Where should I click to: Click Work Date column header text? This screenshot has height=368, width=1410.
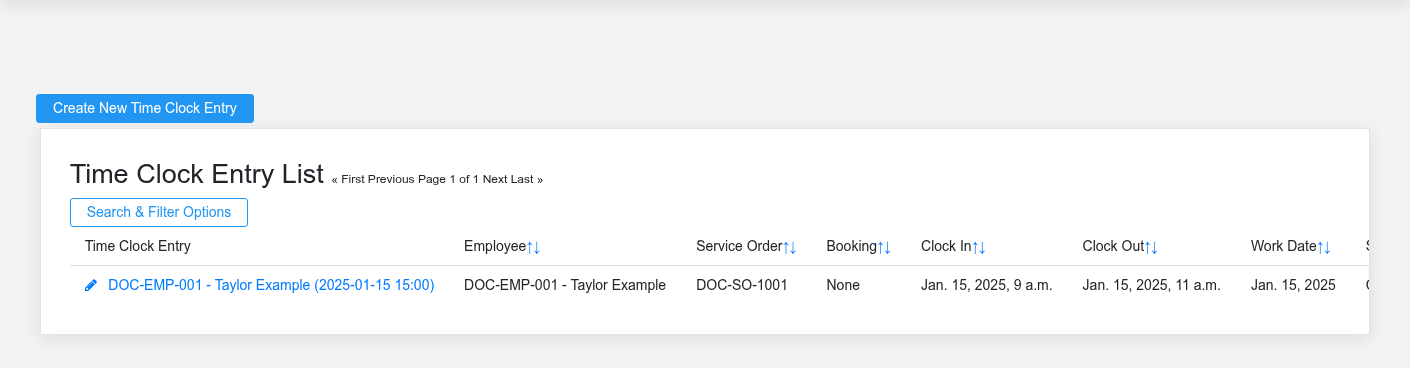[1284, 246]
